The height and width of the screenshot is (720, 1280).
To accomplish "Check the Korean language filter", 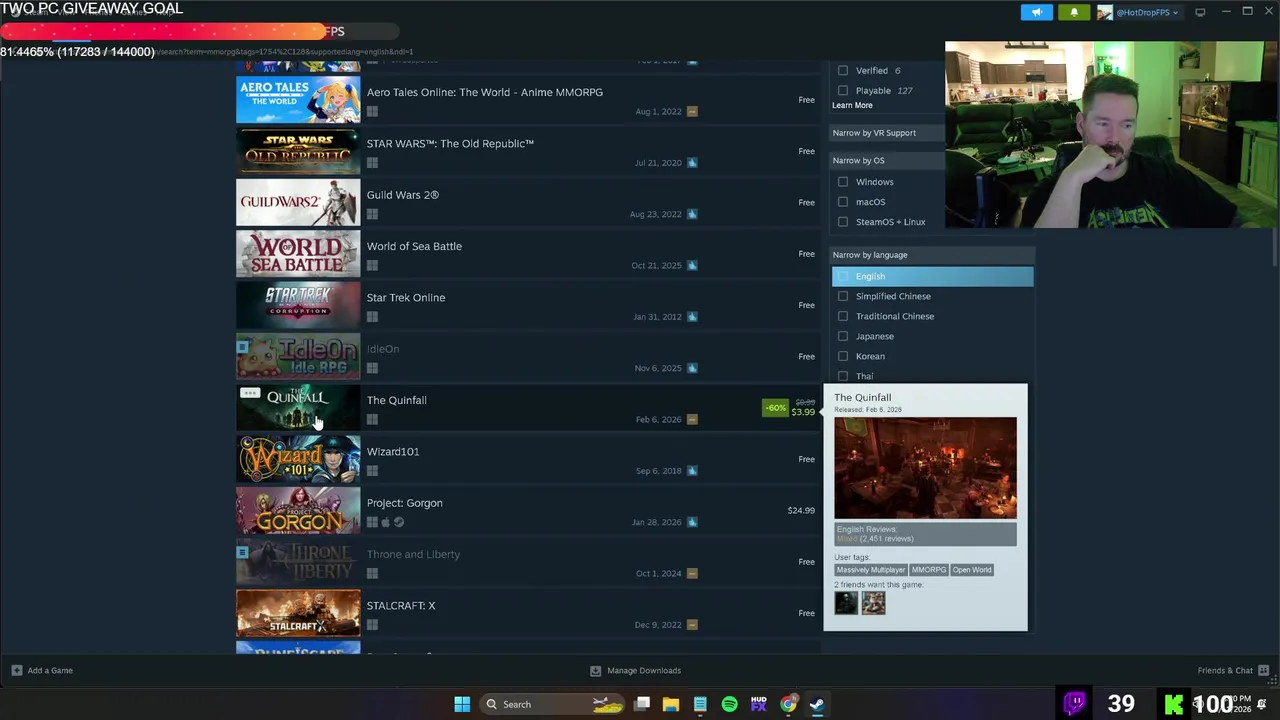I will point(843,356).
